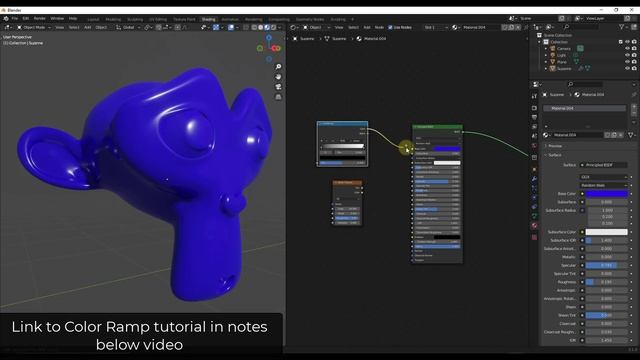Click the Roughness value slider
The width and height of the screenshot is (640, 360).
(x=607, y=282)
